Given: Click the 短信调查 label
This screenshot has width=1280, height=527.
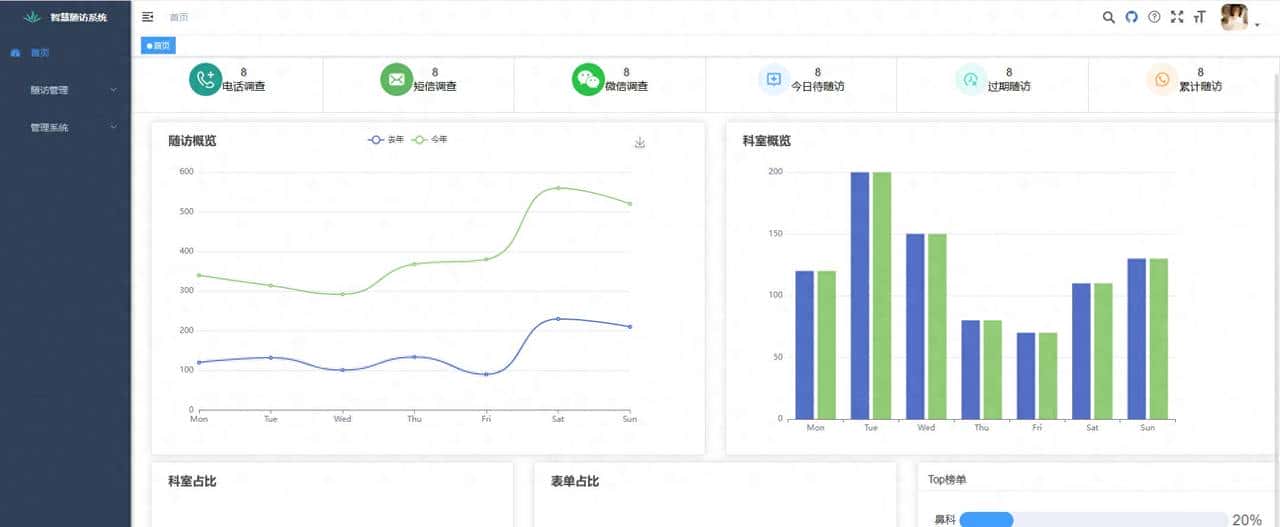Looking at the screenshot, I should pos(435,87).
